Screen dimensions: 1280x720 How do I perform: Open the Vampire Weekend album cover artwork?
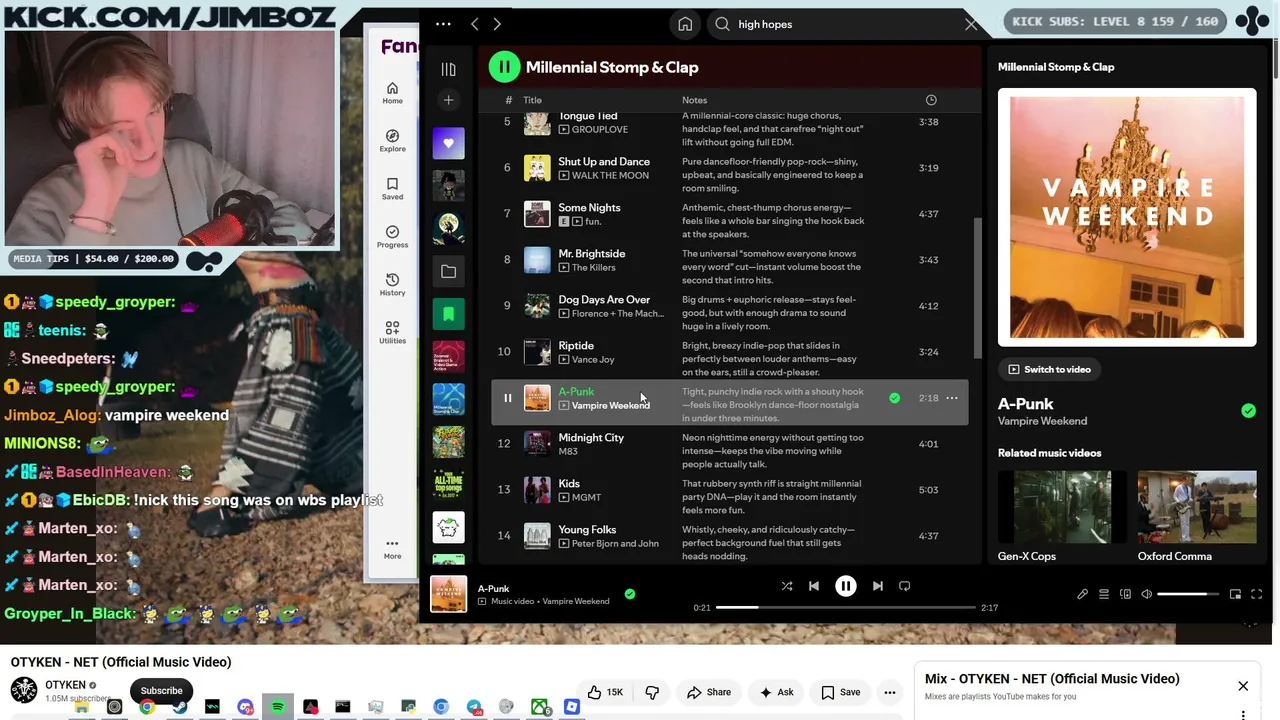1127,217
